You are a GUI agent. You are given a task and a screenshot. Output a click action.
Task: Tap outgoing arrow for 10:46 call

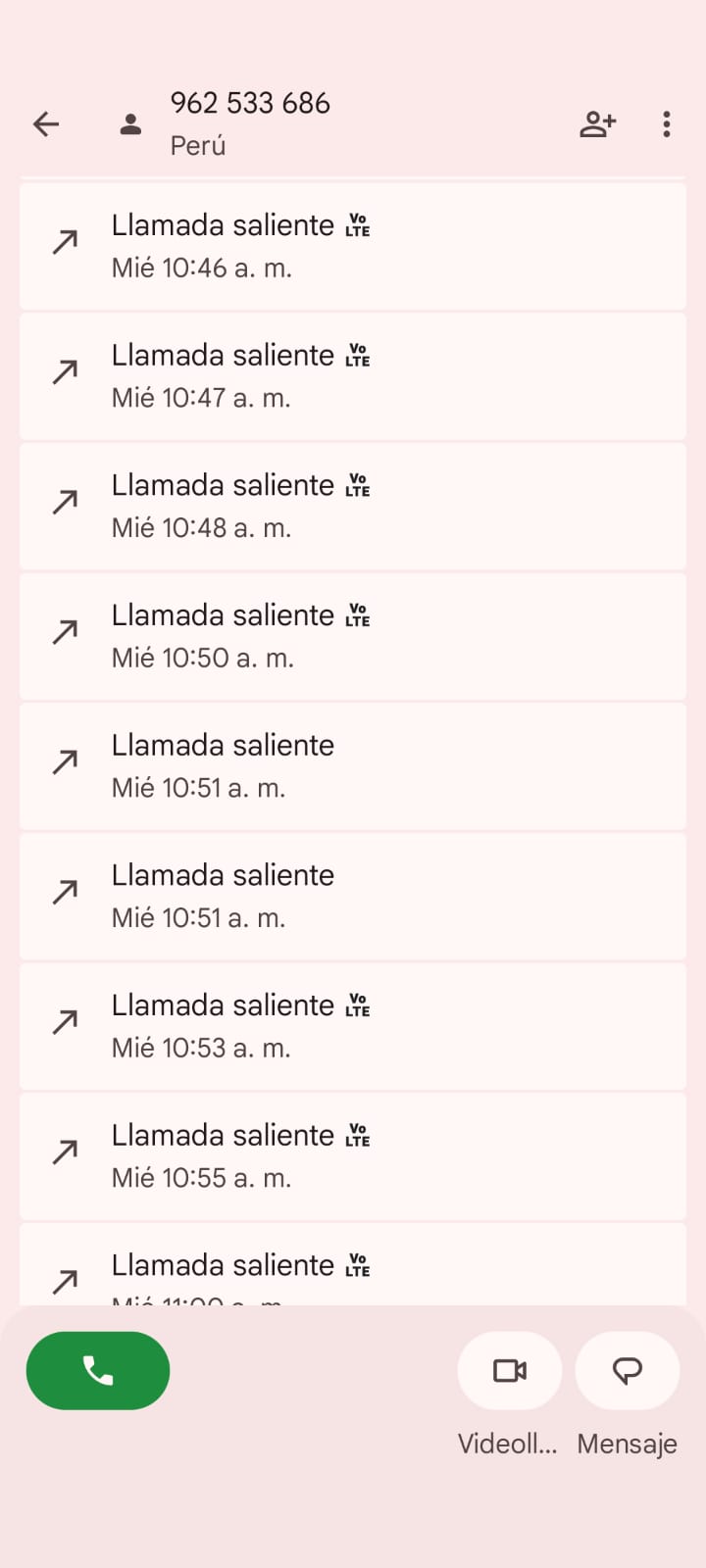pos(65,242)
